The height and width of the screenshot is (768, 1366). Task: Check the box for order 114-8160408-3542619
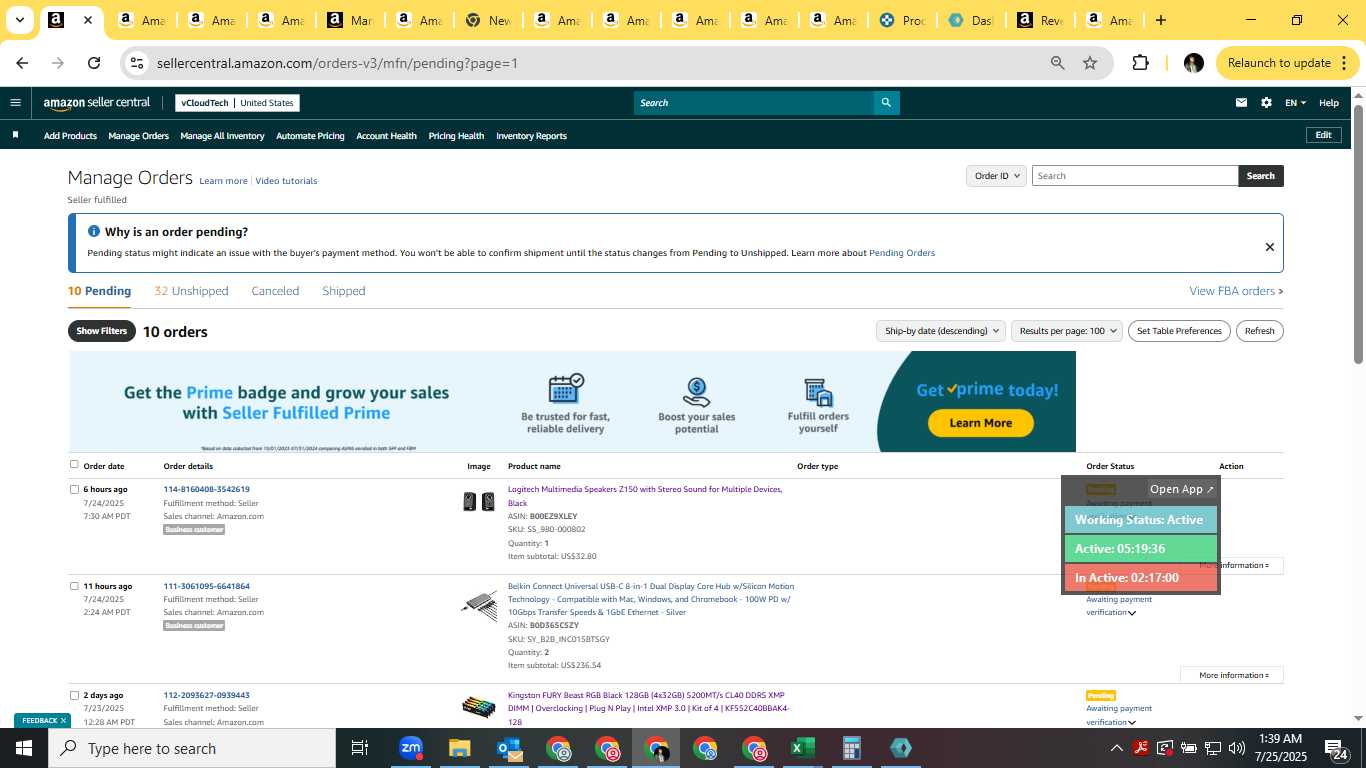74,489
